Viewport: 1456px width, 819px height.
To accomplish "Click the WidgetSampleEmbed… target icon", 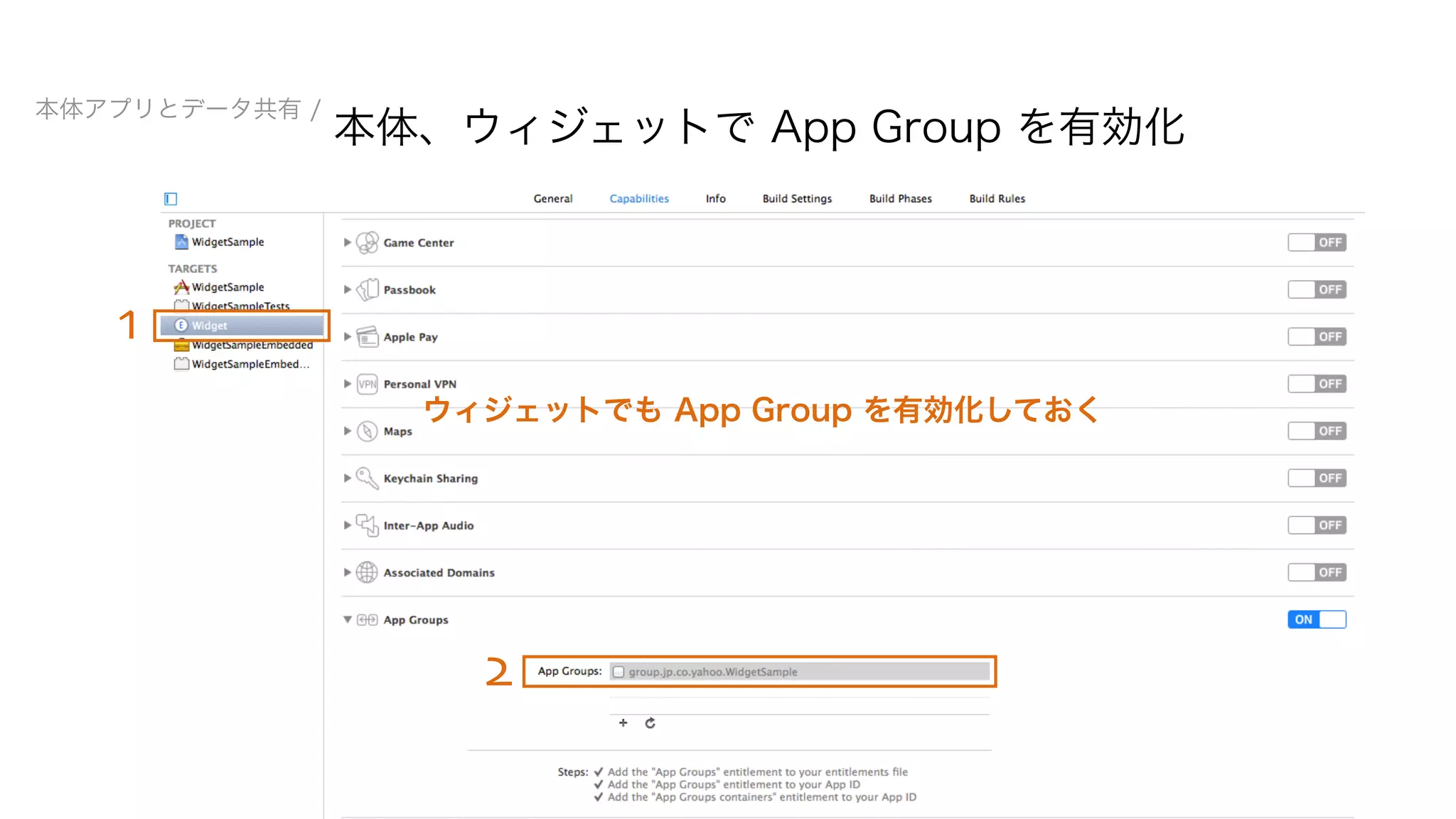I will [x=181, y=364].
